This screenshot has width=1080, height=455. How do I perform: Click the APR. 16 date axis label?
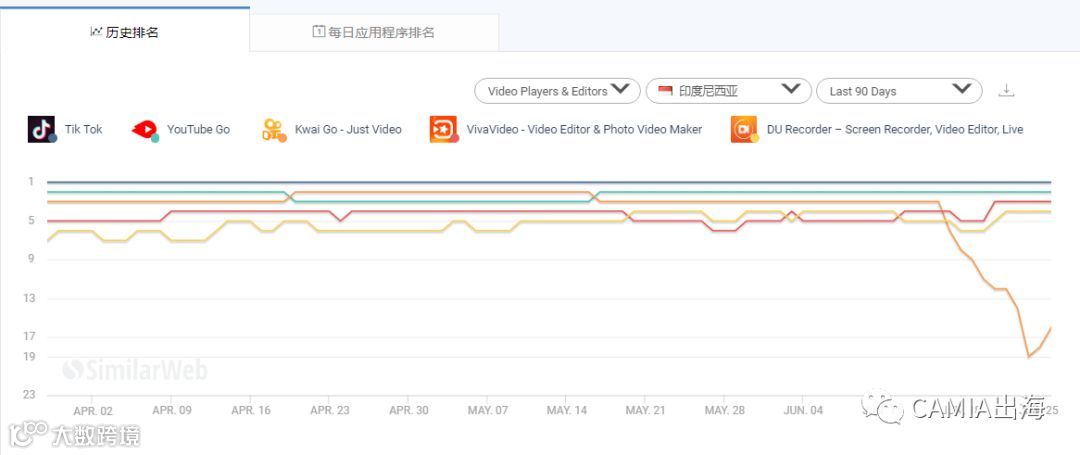point(251,410)
